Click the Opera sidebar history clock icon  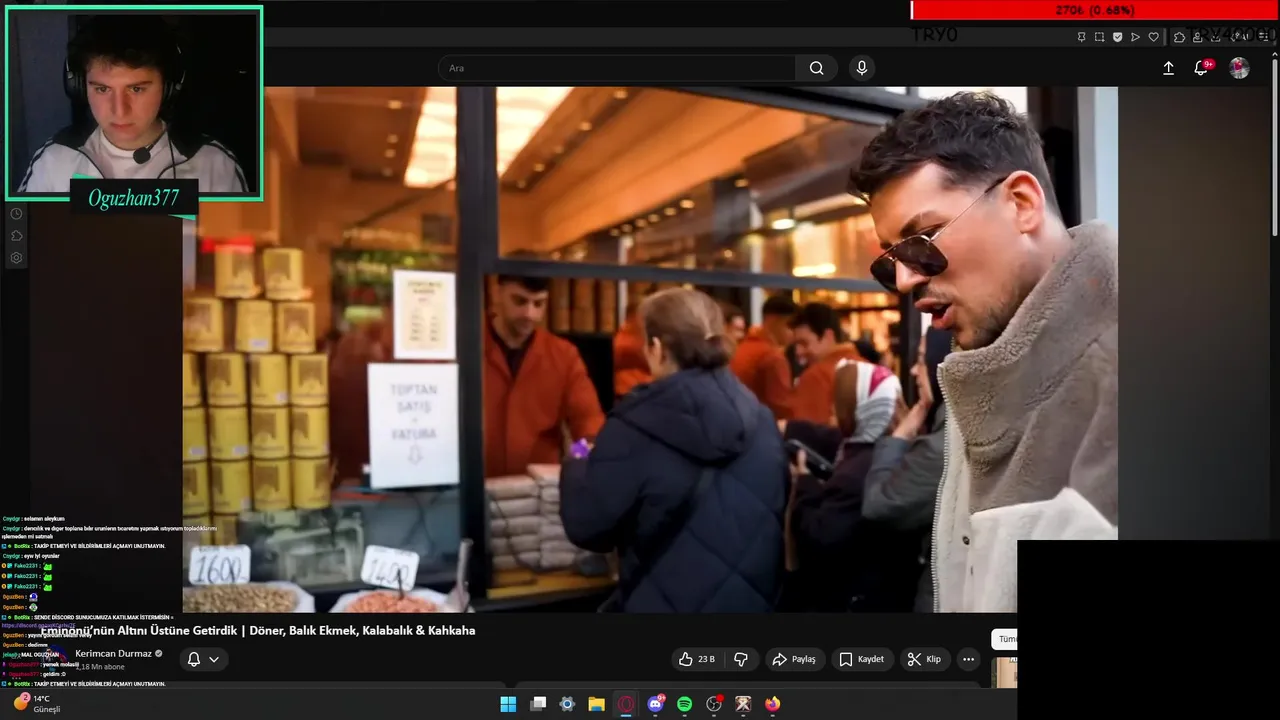click(x=16, y=214)
